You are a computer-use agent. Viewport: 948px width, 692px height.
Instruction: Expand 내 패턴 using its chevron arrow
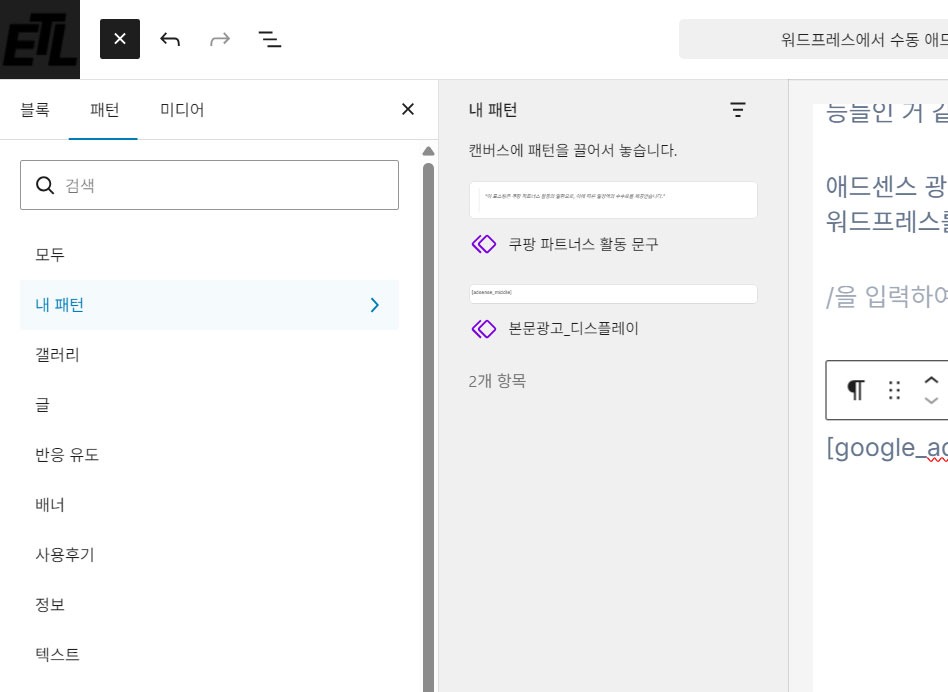pyautogui.click(x=375, y=305)
